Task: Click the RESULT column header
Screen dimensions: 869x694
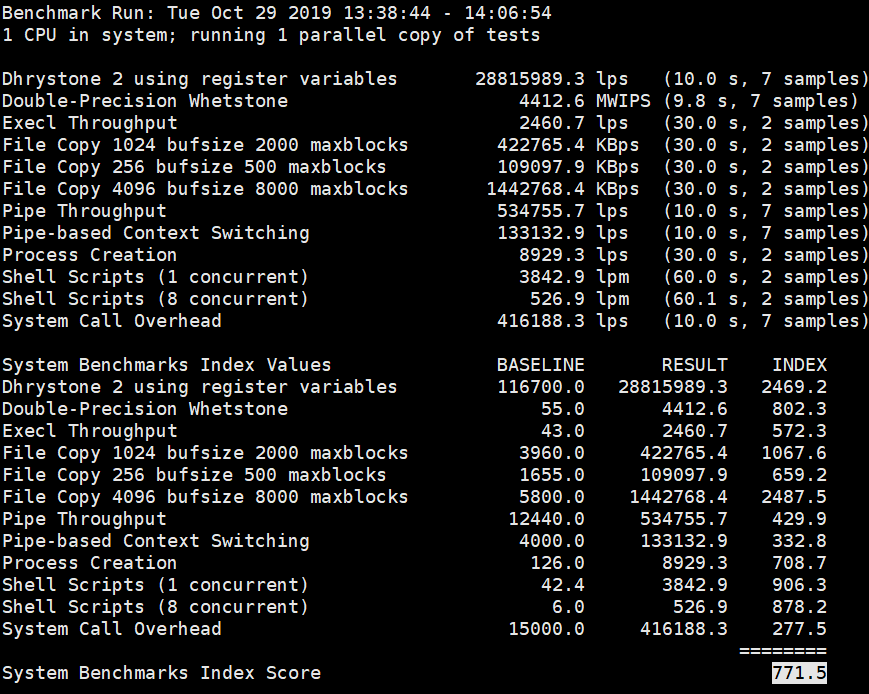Action: click(694, 365)
